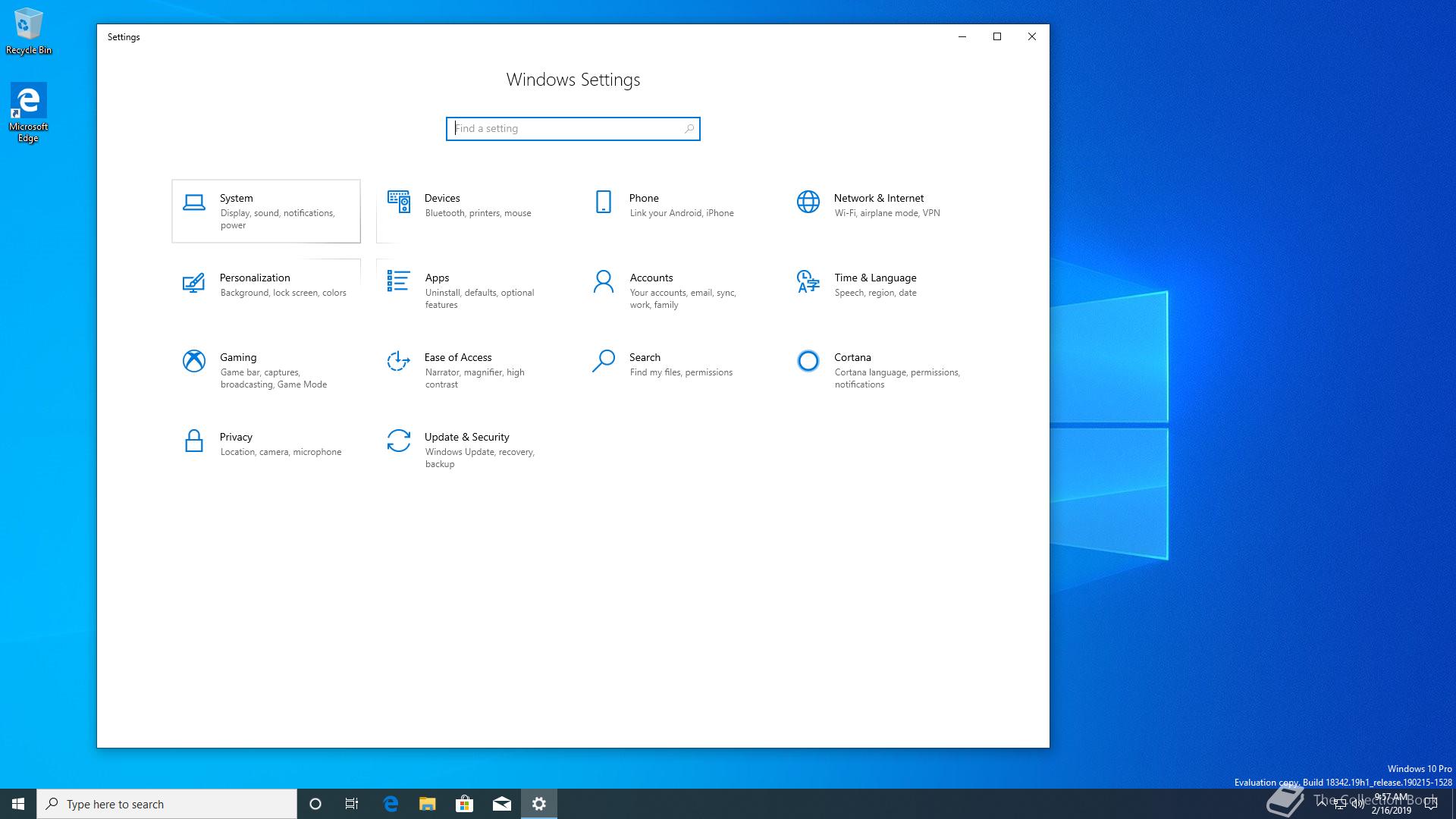Click the 'Network & Internet' title

coord(879,198)
